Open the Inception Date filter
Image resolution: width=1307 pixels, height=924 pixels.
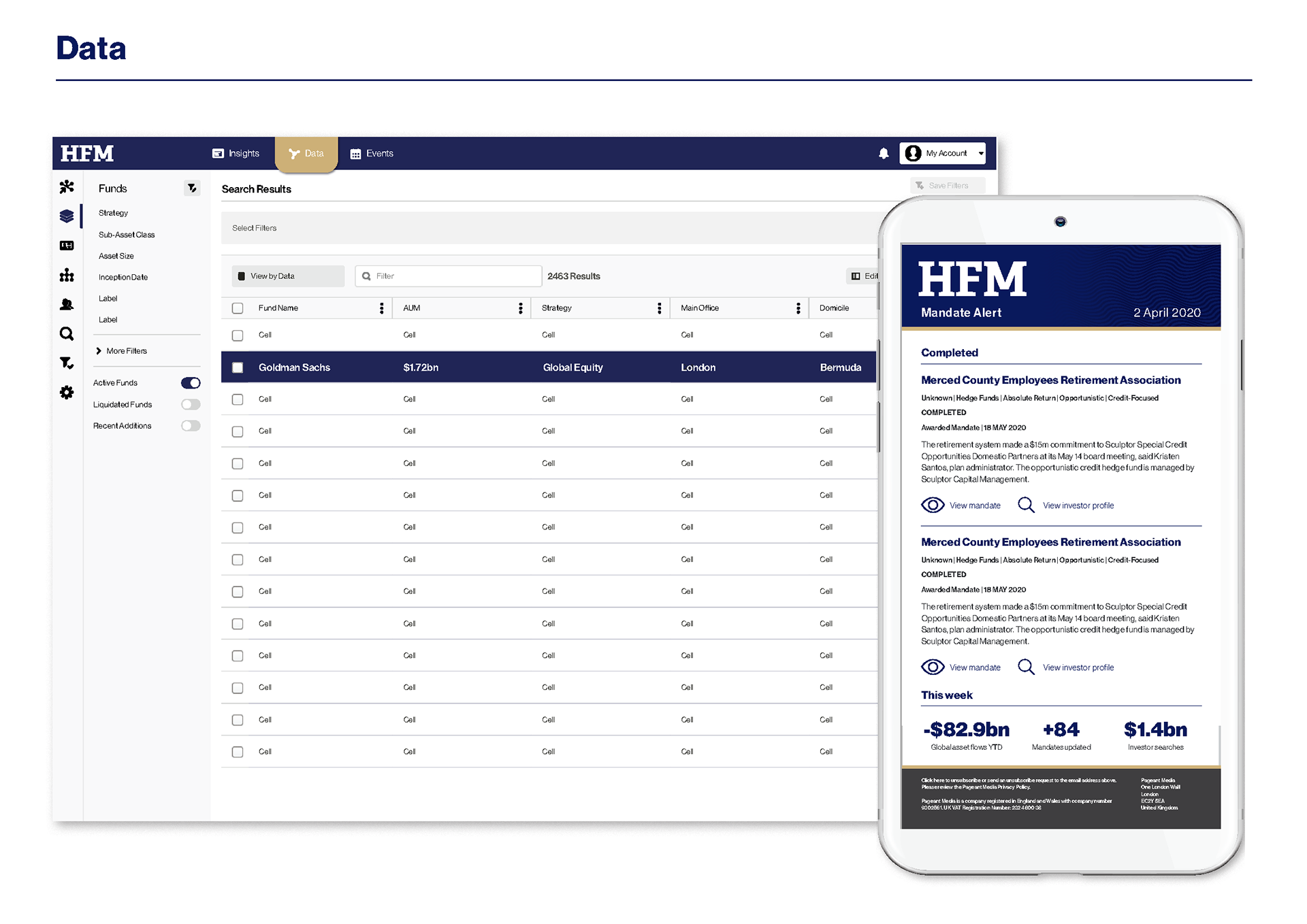pyautogui.click(x=123, y=277)
